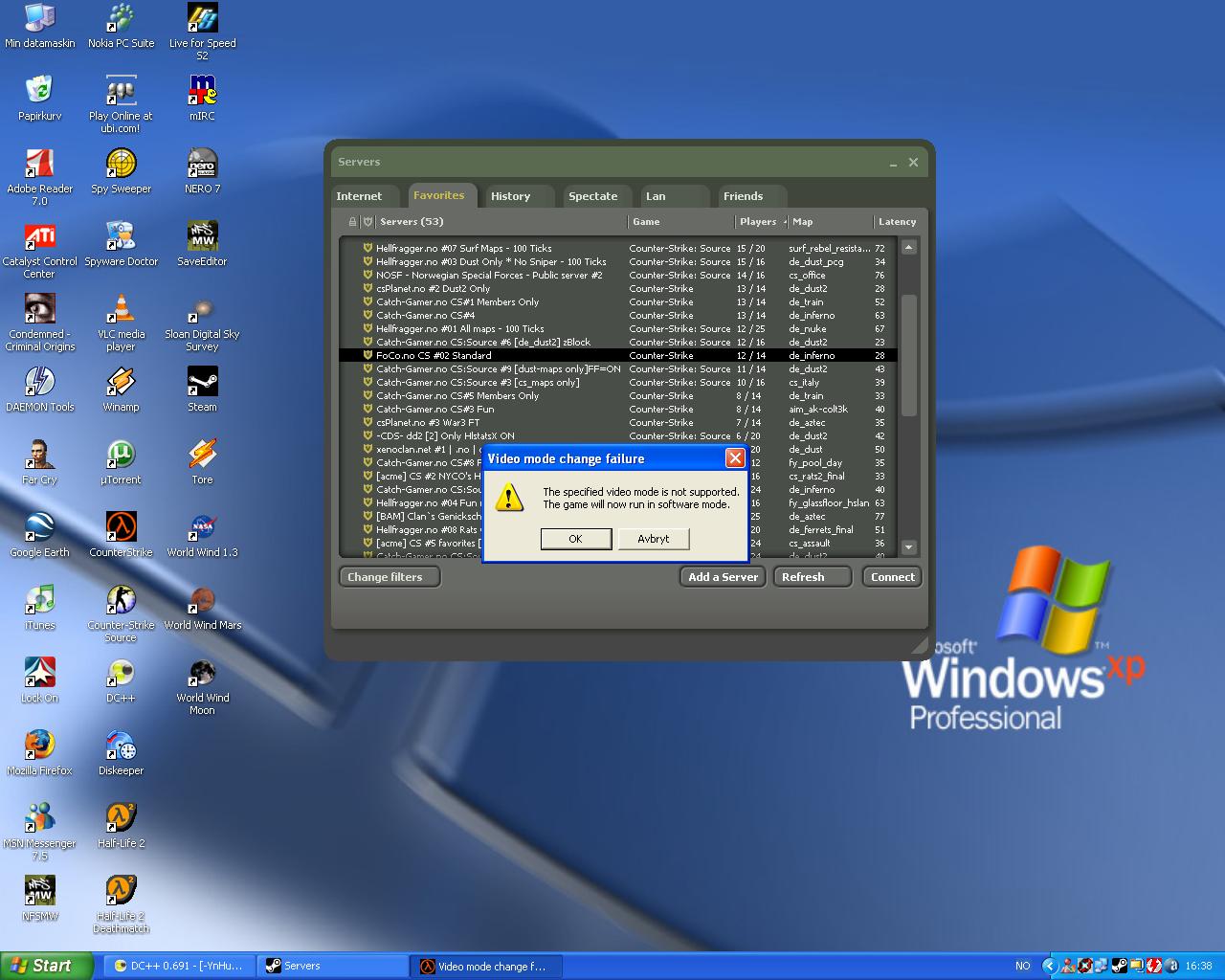Viewport: 1225px width, 980px height.
Task: Open iTunes desktop shortcut
Action: 39,608
